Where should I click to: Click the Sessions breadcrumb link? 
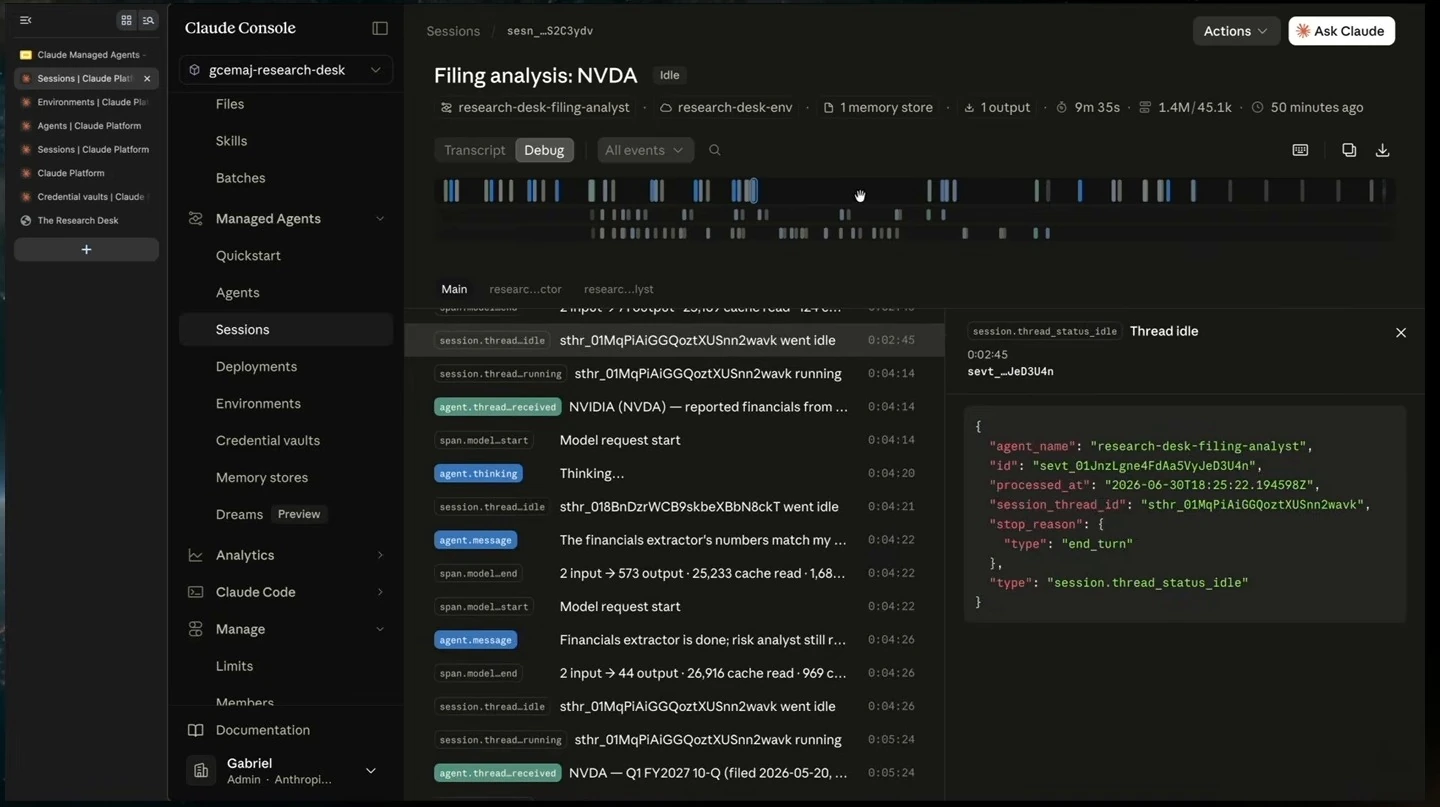click(x=453, y=31)
